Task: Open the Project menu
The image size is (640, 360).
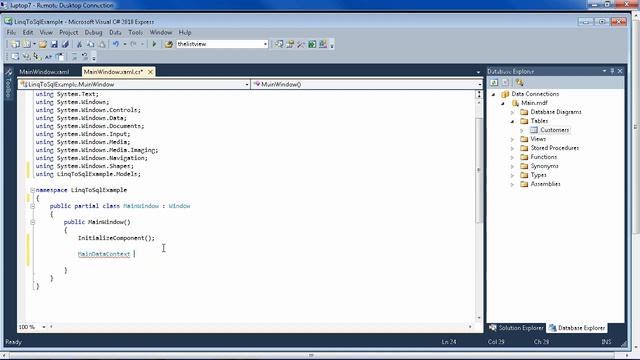Action: pos(68,32)
